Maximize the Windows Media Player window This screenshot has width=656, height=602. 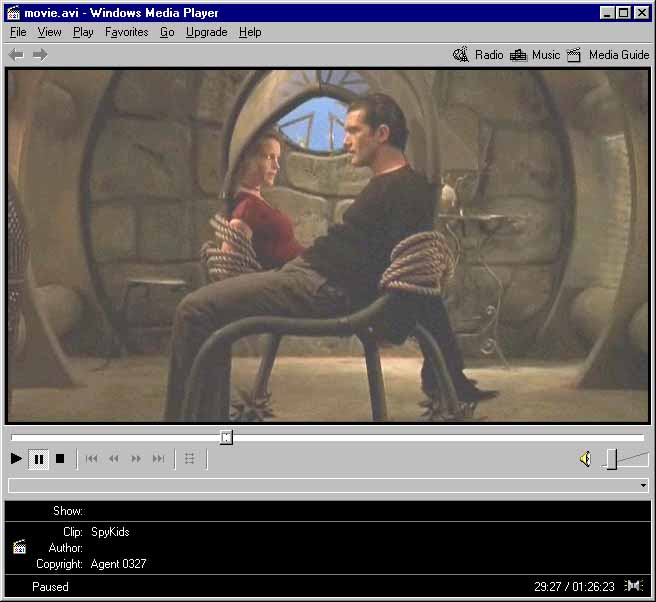pyautogui.click(x=623, y=13)
